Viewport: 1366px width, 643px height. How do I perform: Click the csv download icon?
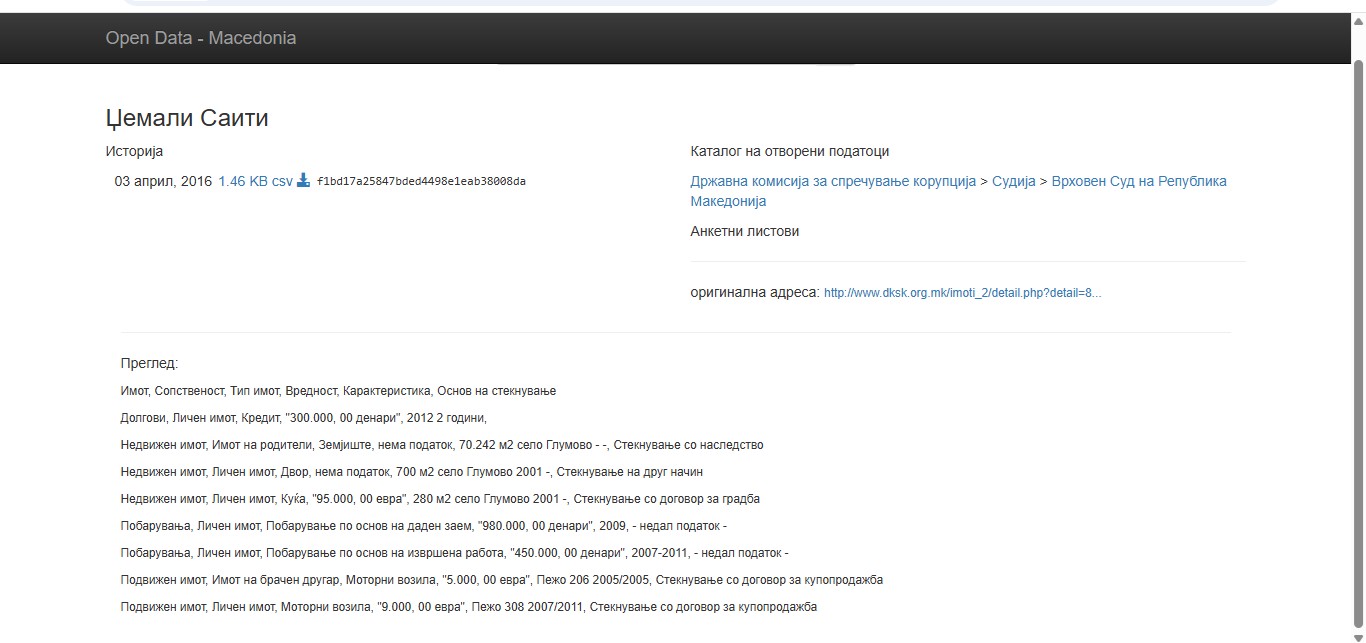304,181
